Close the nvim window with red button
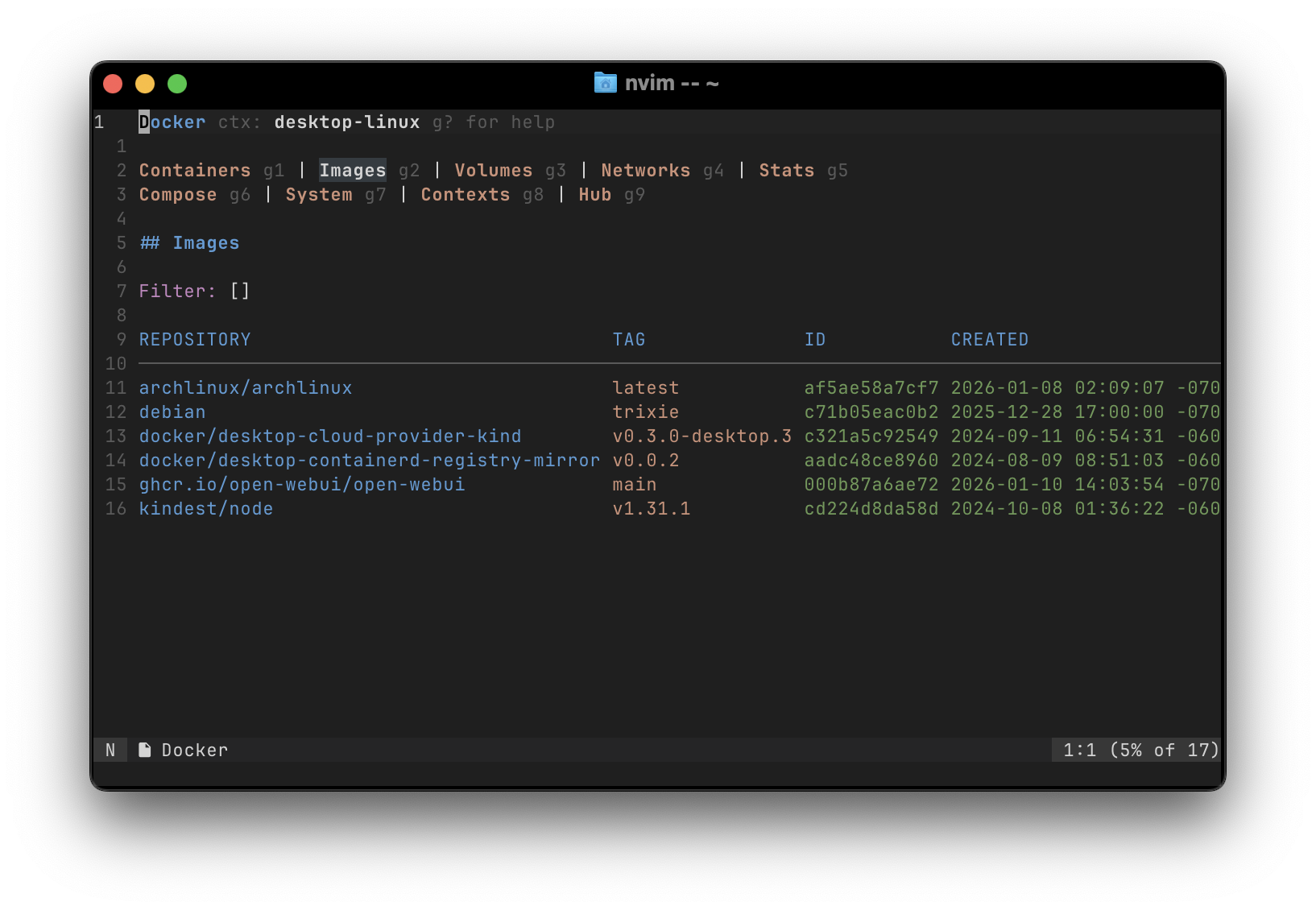1316x910 pixels. coord(113,84)
